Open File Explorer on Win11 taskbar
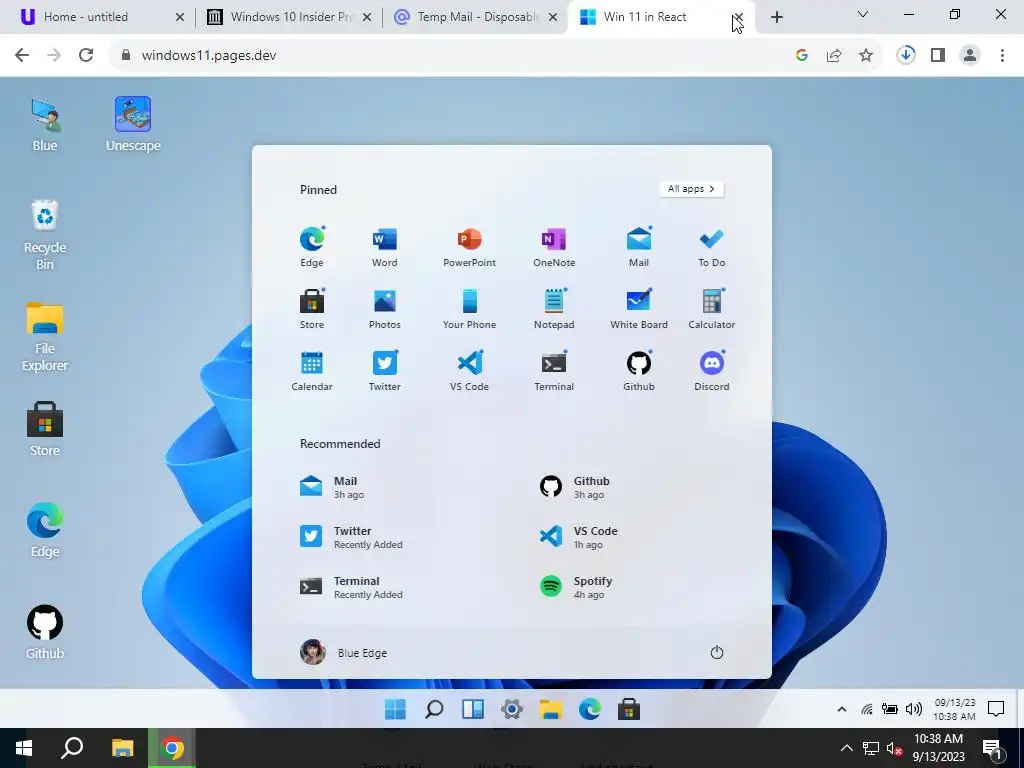This screenshot has width=1024, height=768. (551, 709)
